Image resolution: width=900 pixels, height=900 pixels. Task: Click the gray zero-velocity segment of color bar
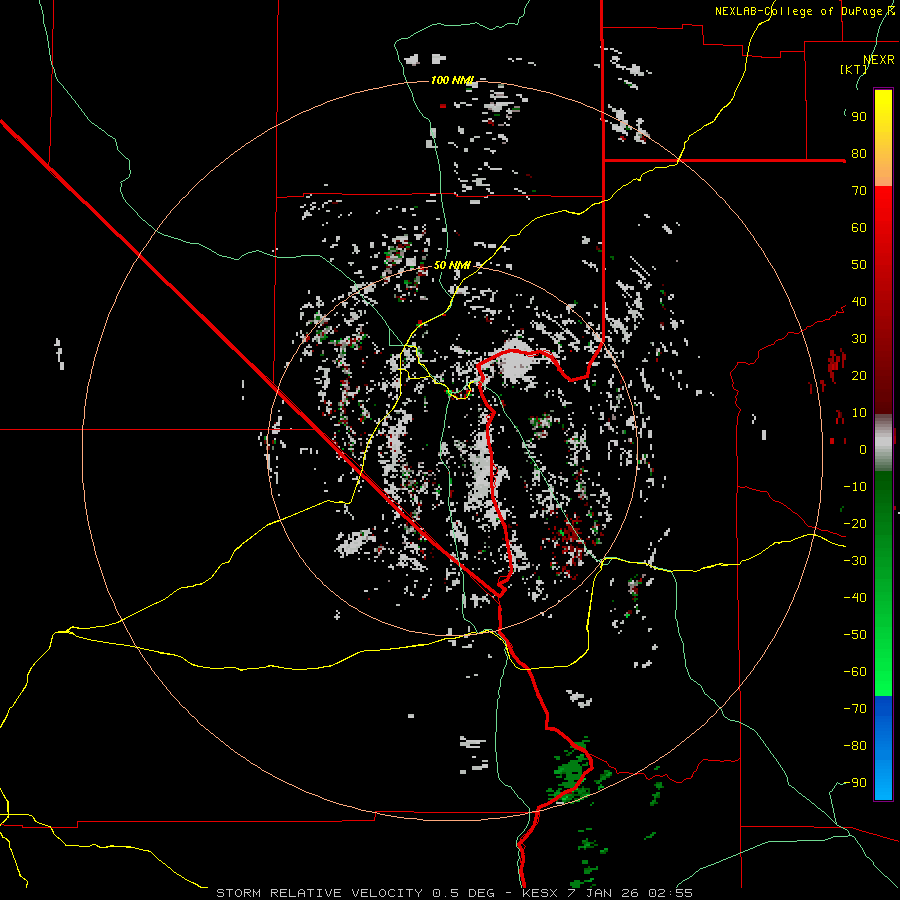883,443
